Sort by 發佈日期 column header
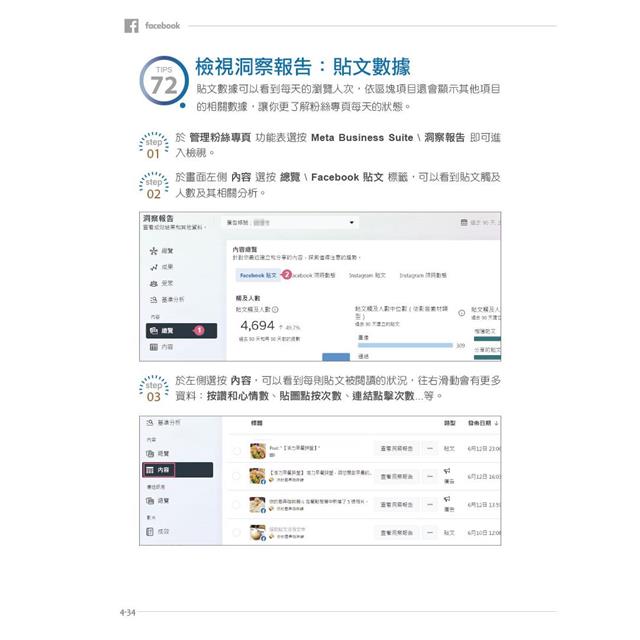Viewport: 640px width, 640px height. point(479,423)
